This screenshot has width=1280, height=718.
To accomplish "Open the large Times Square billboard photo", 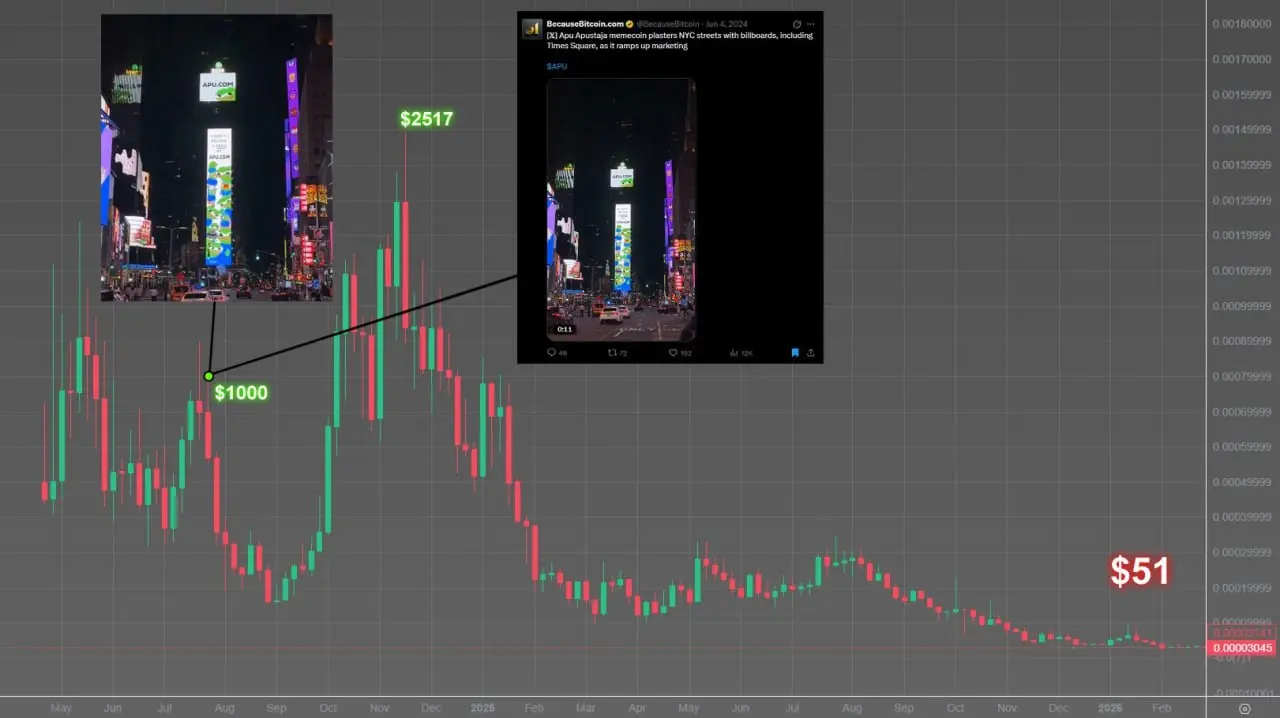I will (216, 157).
